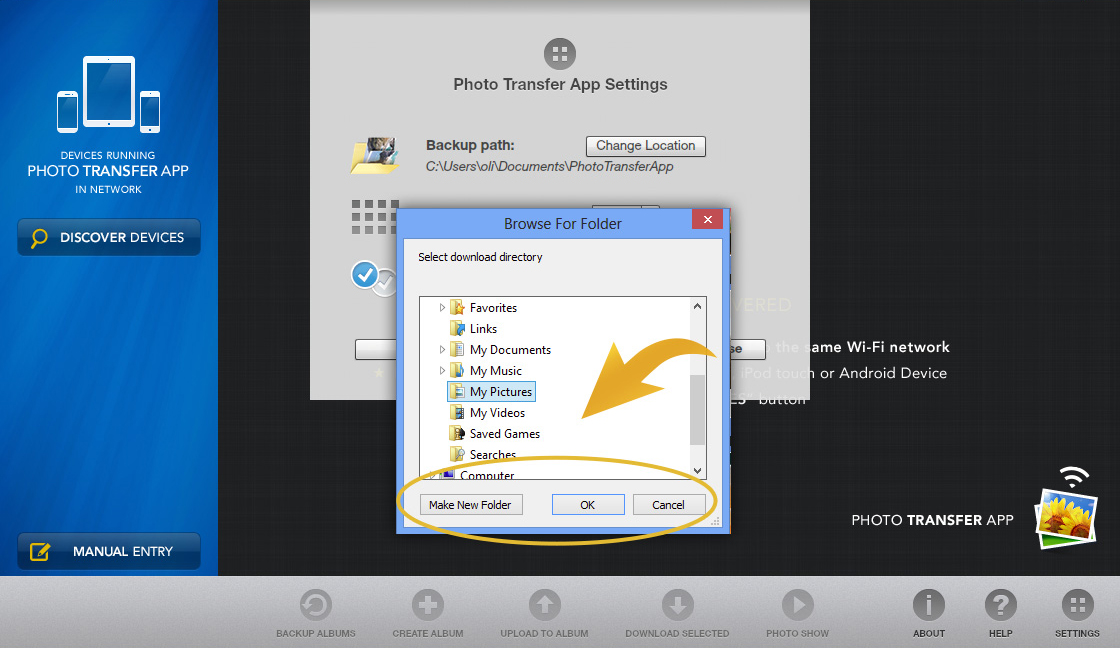Click the settings grid icon above title
The height and width of the screenshot is (648, 1120).
click(560, 54)
